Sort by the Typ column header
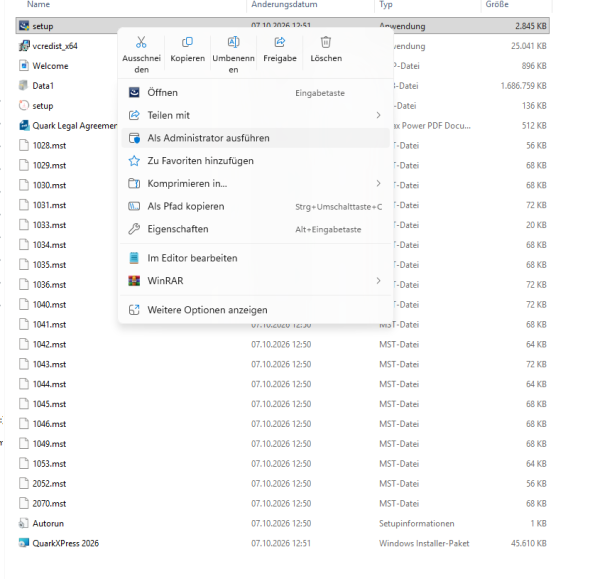The height and width of the screenshot is (579, 600). pos(386,4)
